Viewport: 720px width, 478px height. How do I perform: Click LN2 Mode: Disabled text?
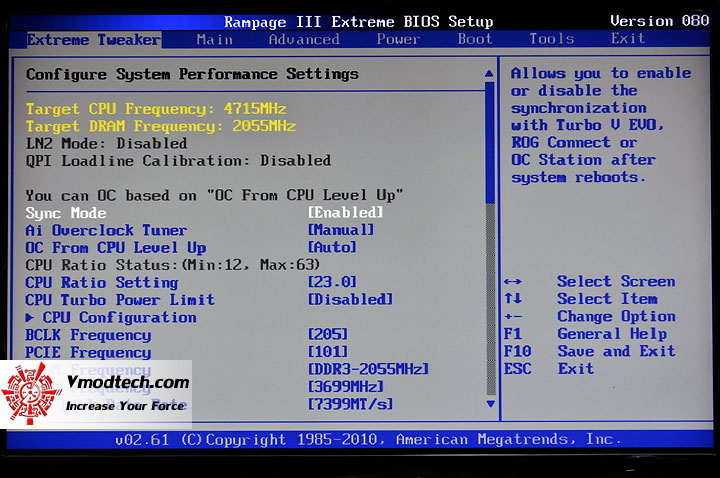(x=107, y=144)
